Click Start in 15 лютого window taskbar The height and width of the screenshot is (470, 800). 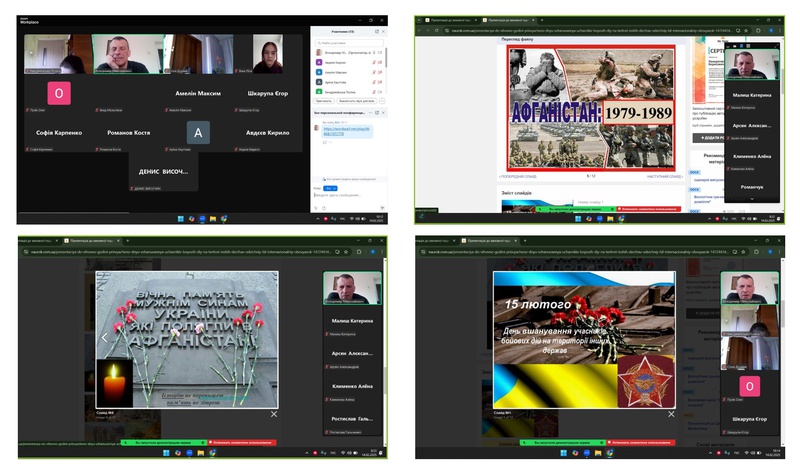pyautogui.click(x=563, y=453)
